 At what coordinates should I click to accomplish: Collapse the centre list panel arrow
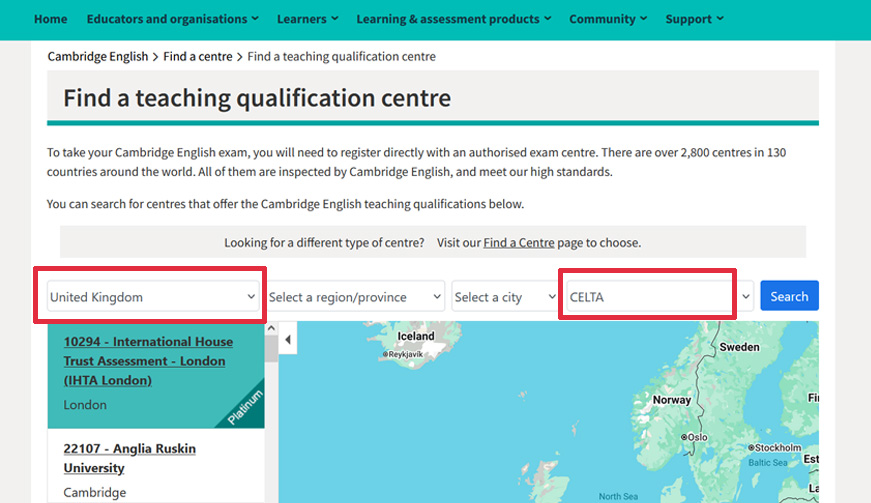point(288,340)
